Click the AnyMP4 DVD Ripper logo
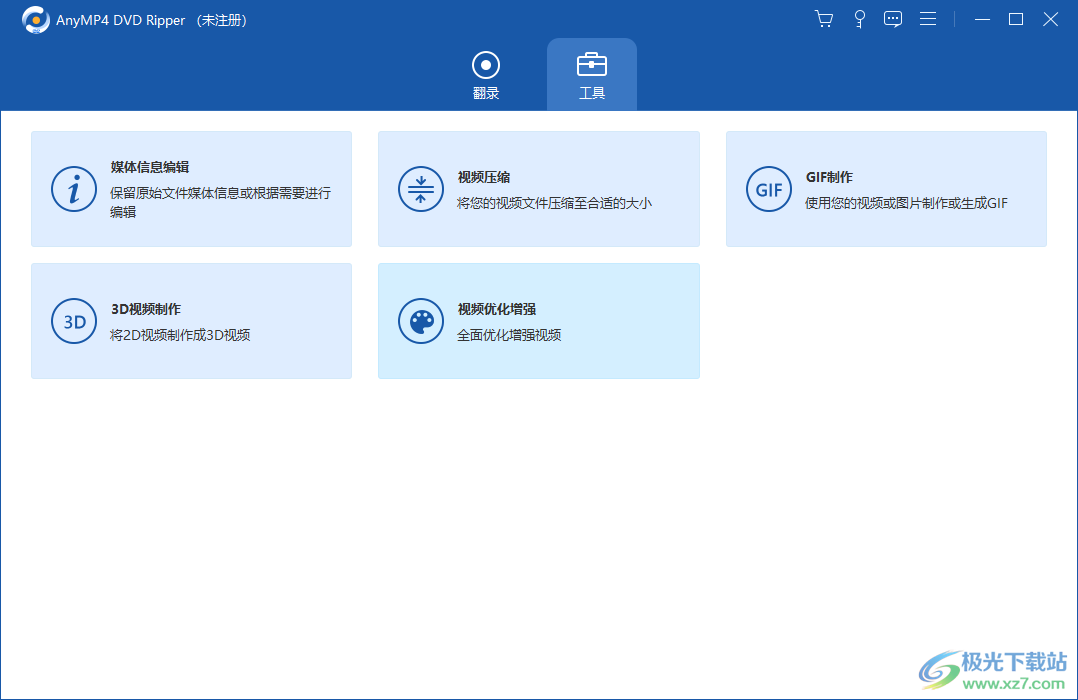Image resolution: width=1078 pixels, height=700 pixels. tap(36, 20)
